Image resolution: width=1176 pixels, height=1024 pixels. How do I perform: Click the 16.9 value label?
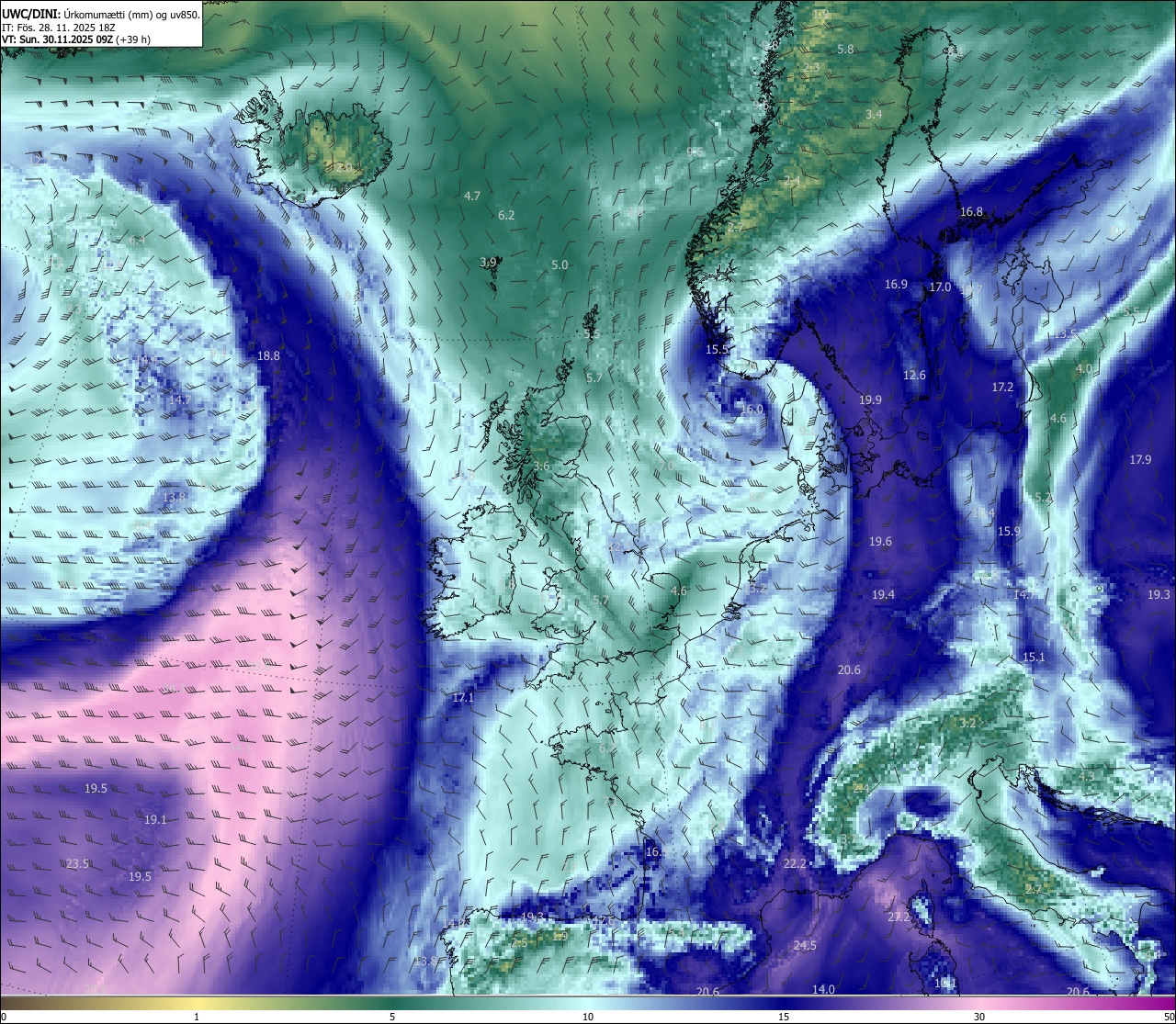896,284
